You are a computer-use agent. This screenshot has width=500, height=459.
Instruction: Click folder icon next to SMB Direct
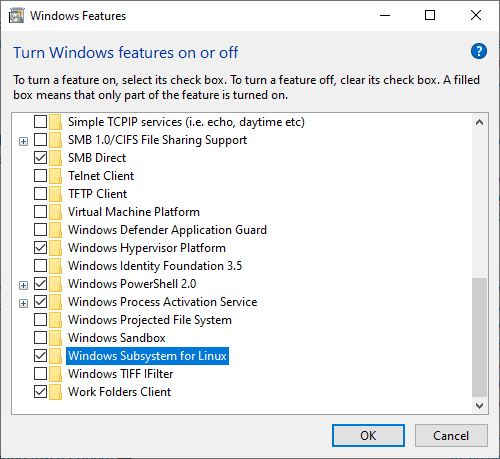[56, 158]
